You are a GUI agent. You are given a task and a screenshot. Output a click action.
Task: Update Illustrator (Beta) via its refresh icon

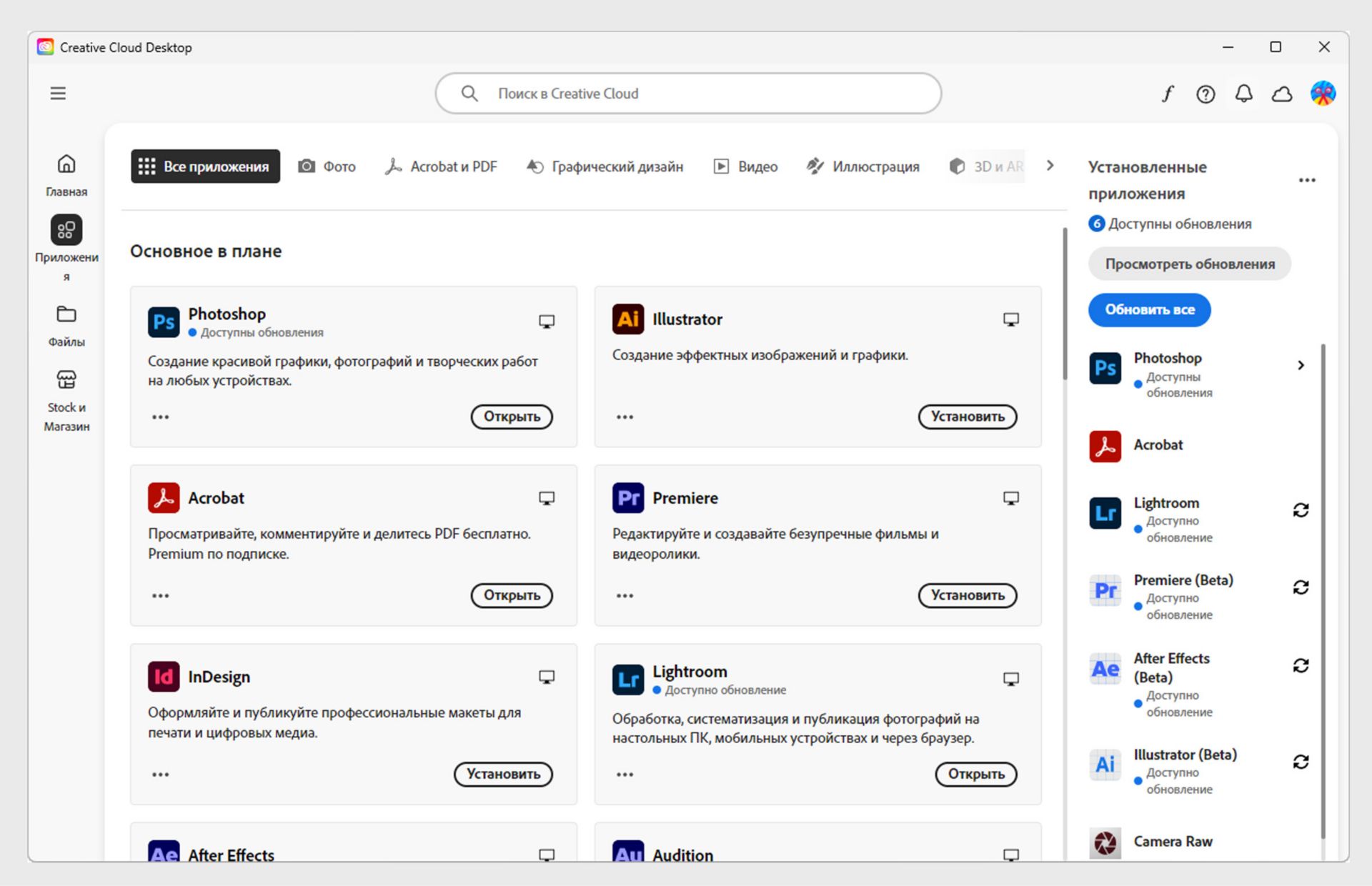tap(1301, 762)
